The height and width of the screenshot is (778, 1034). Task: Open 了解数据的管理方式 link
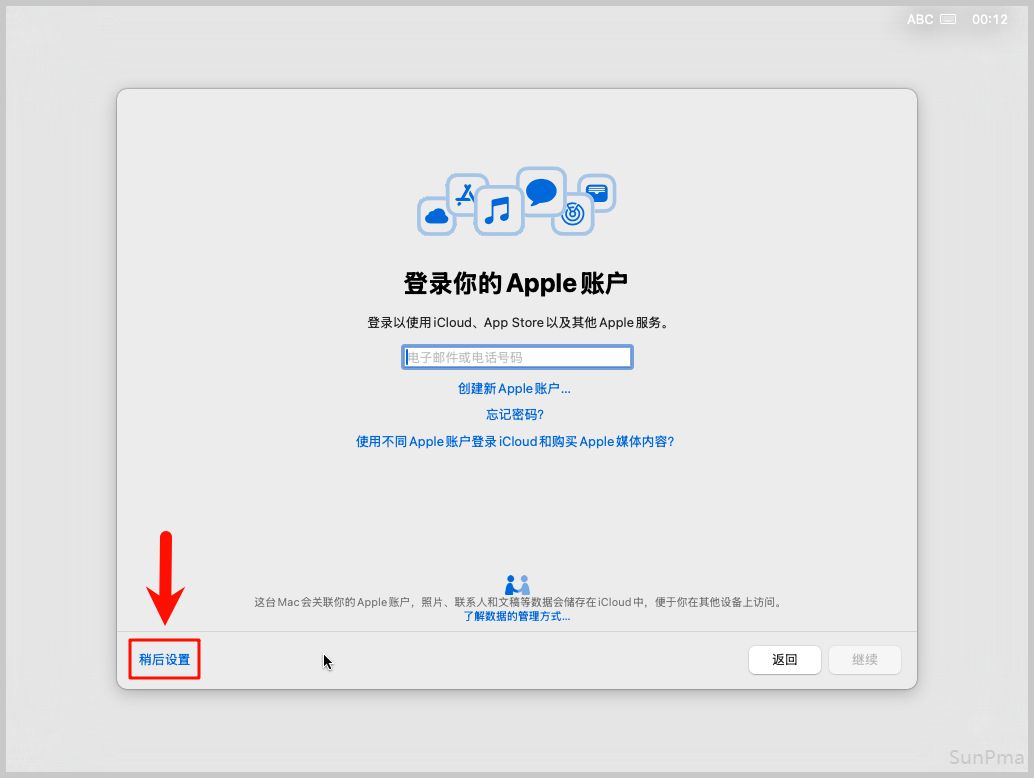516,617
